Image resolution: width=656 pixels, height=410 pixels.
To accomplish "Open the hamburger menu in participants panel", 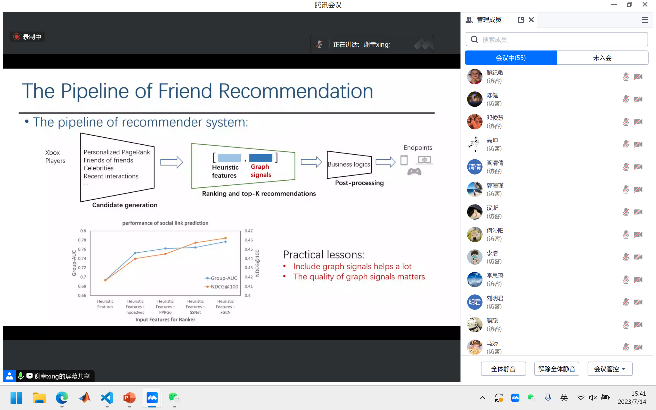I will click(x=645, y=20).
